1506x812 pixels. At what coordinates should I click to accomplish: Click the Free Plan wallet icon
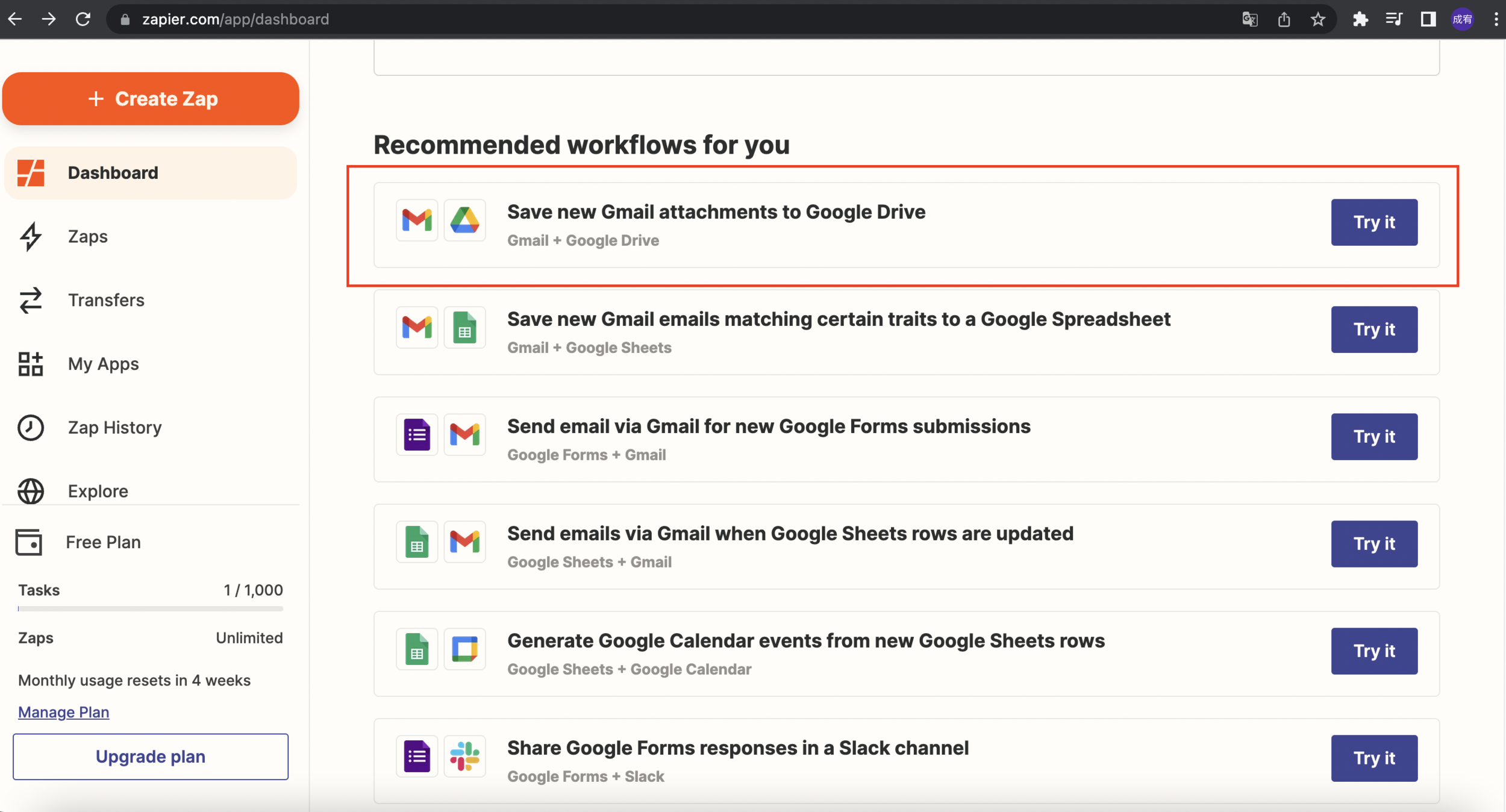pyautogui.click(x=29, y=542)
